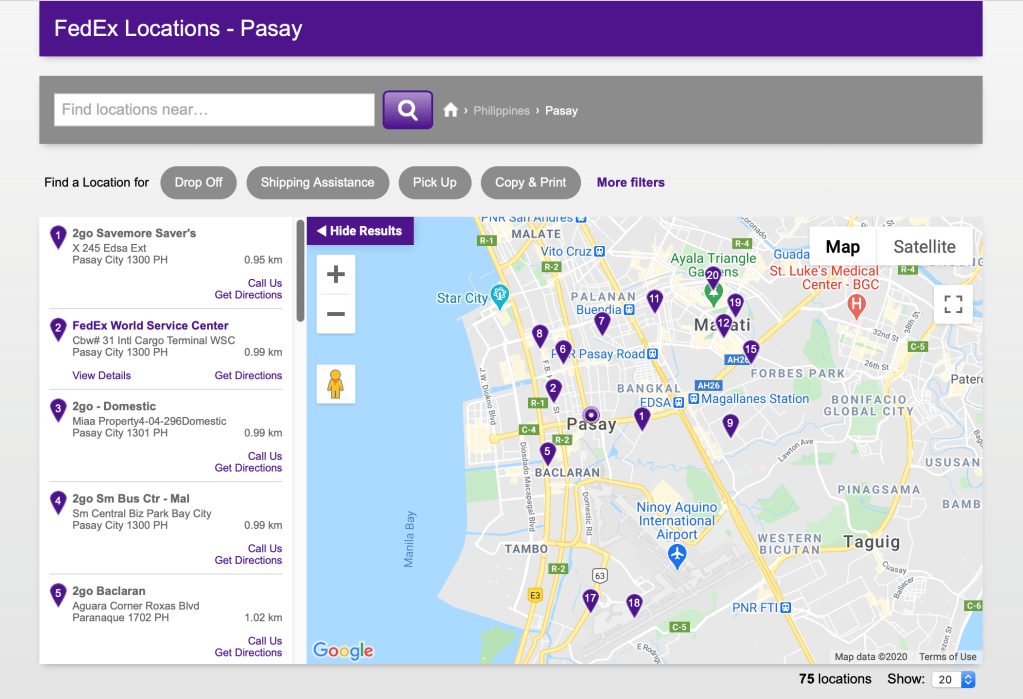1023x699 pixels.
Task: Click Get Directions for 2go Baclaran
Action: click(x=248, y=653)
